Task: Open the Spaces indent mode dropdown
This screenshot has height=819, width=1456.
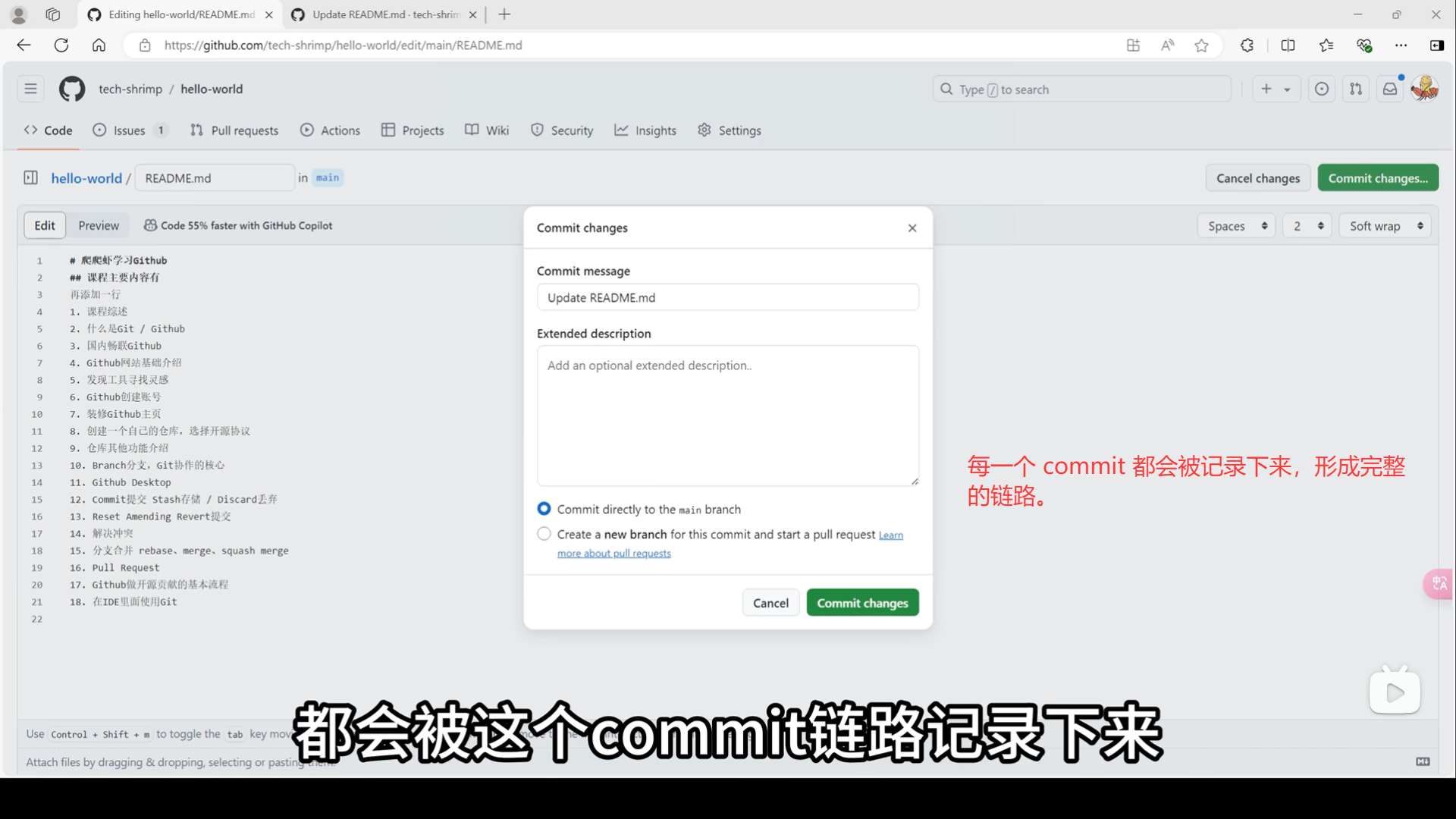Action: point(1237,226)
